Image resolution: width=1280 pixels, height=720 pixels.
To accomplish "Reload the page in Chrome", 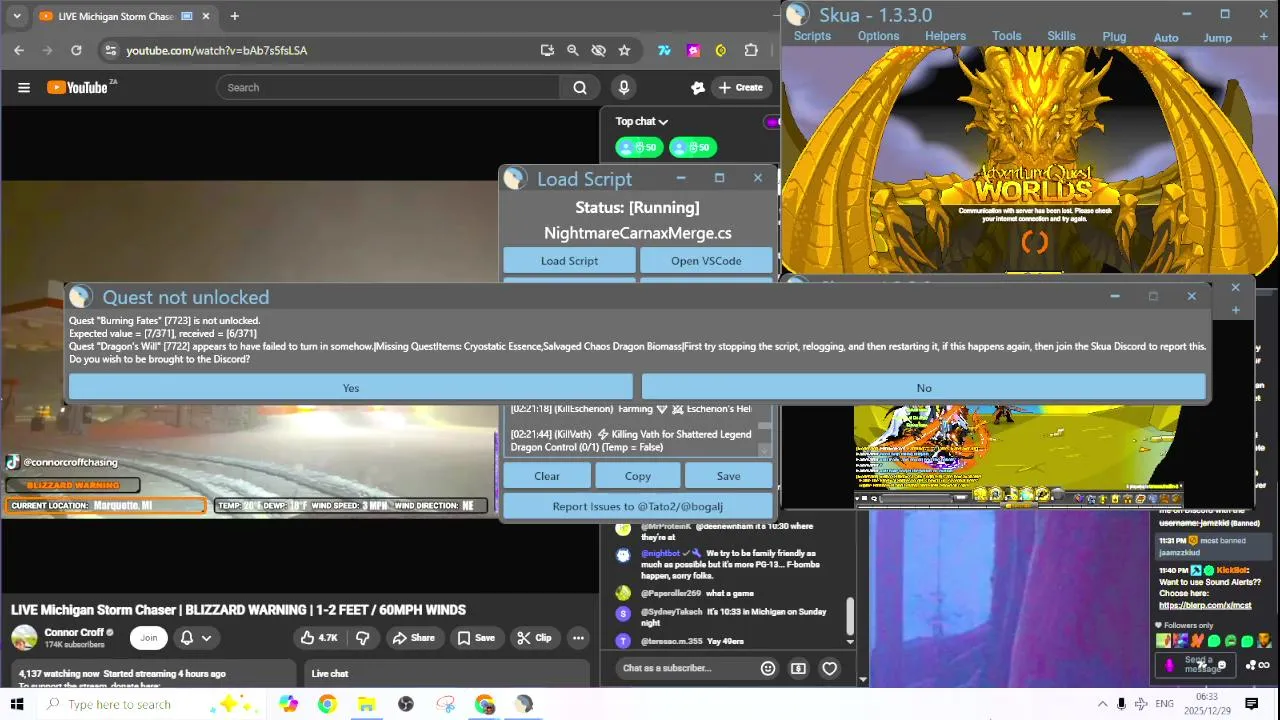I will [x=76, y=50].
